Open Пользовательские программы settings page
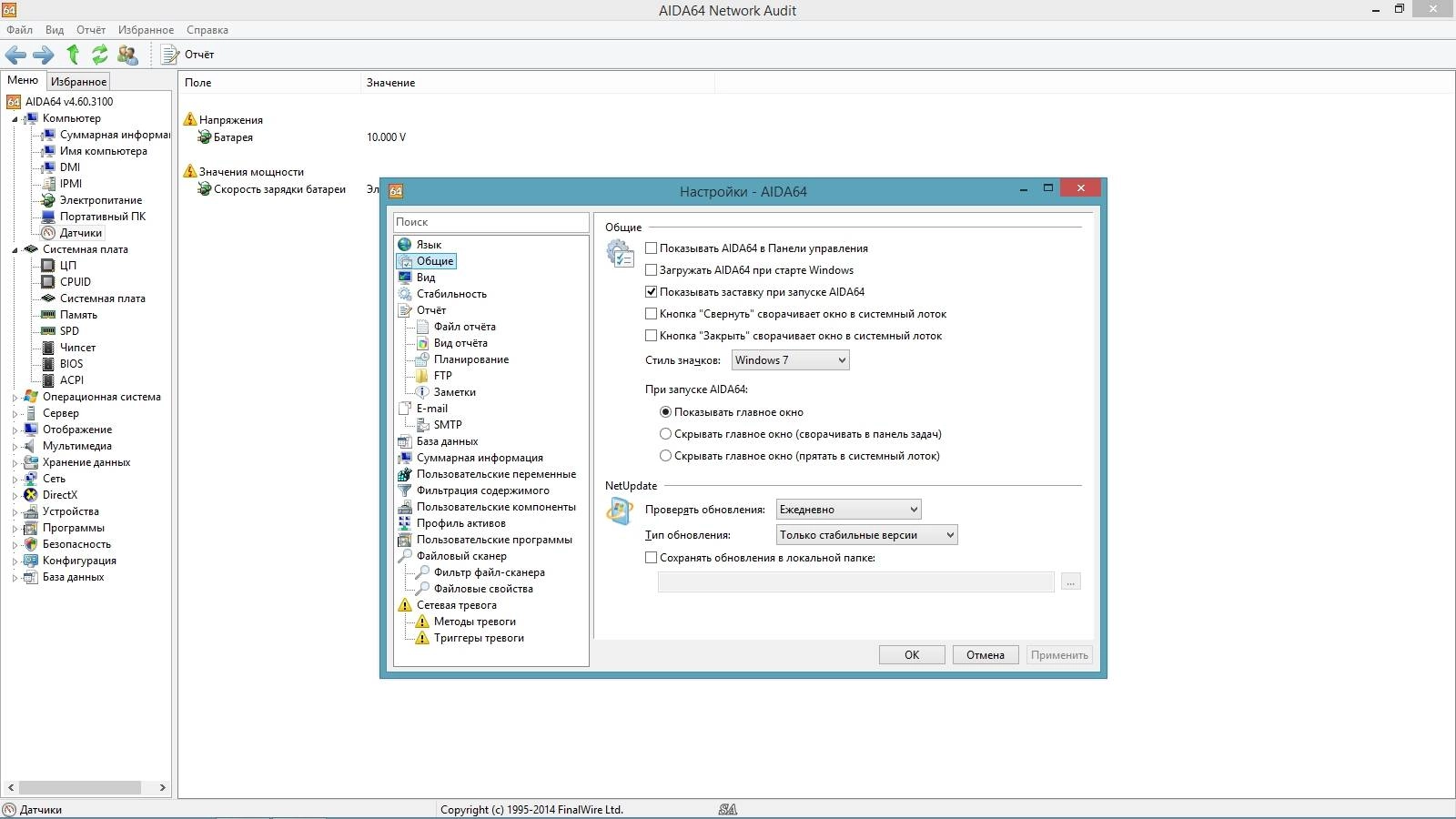Viewport: 1456px width, 819px height. click(494, 540)
